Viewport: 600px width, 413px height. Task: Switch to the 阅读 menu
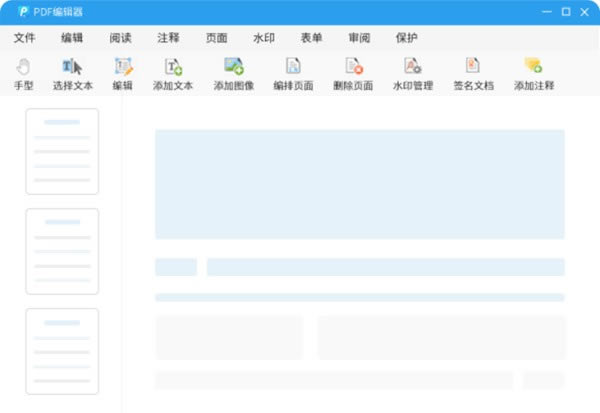point(120,38)
